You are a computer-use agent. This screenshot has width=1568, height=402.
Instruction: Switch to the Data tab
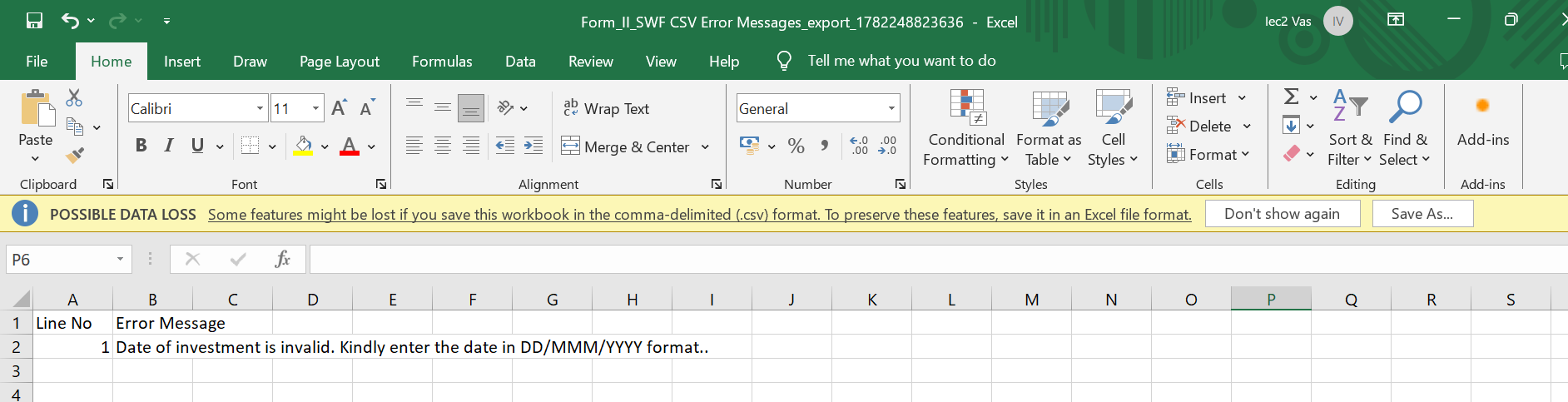pyautogui.click(x=520, y=61)
